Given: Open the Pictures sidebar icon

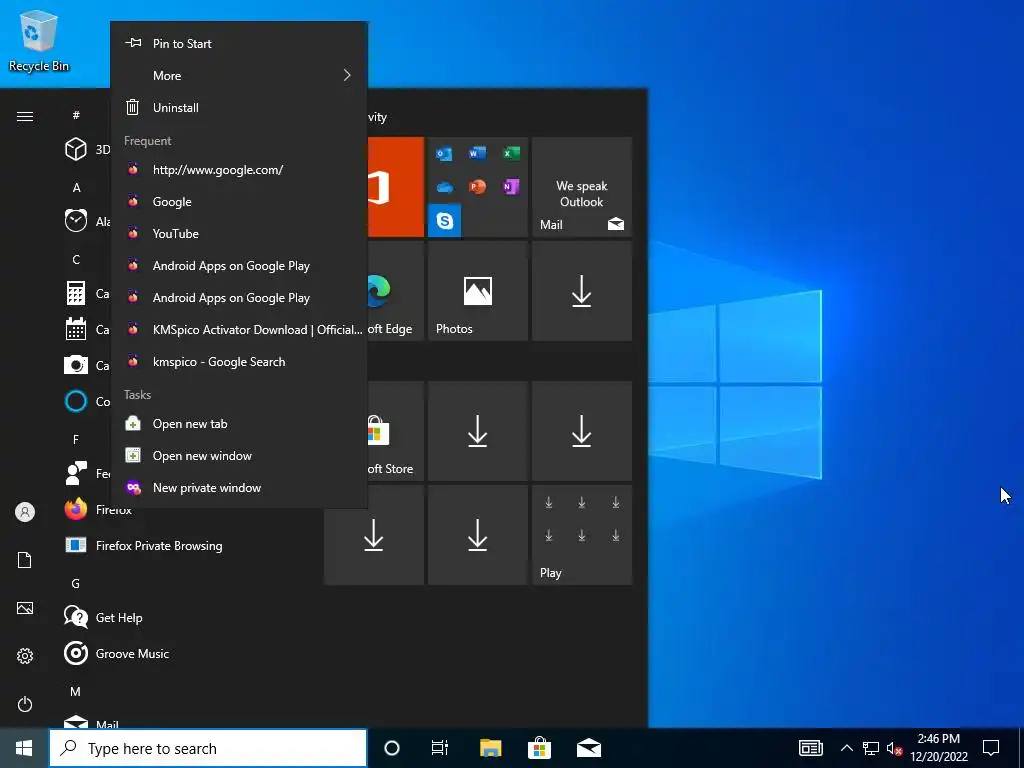Looking at the screenshot, I should tap(25, 608).
